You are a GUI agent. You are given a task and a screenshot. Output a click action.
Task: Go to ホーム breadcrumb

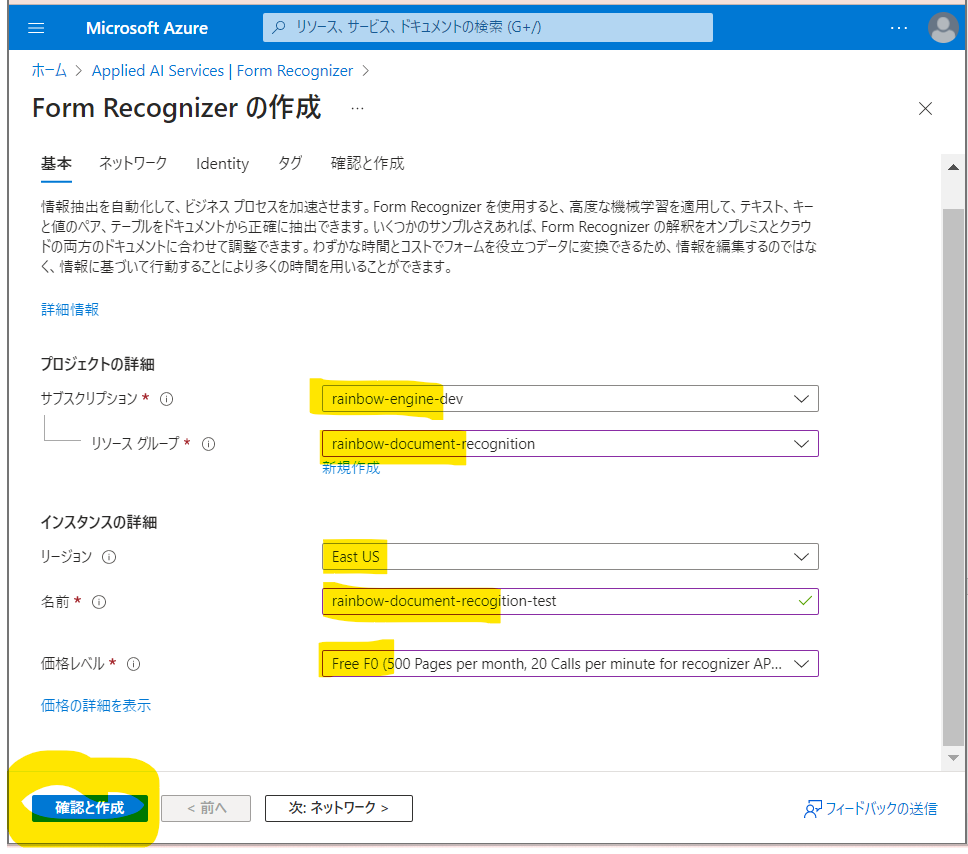[49, 71]
